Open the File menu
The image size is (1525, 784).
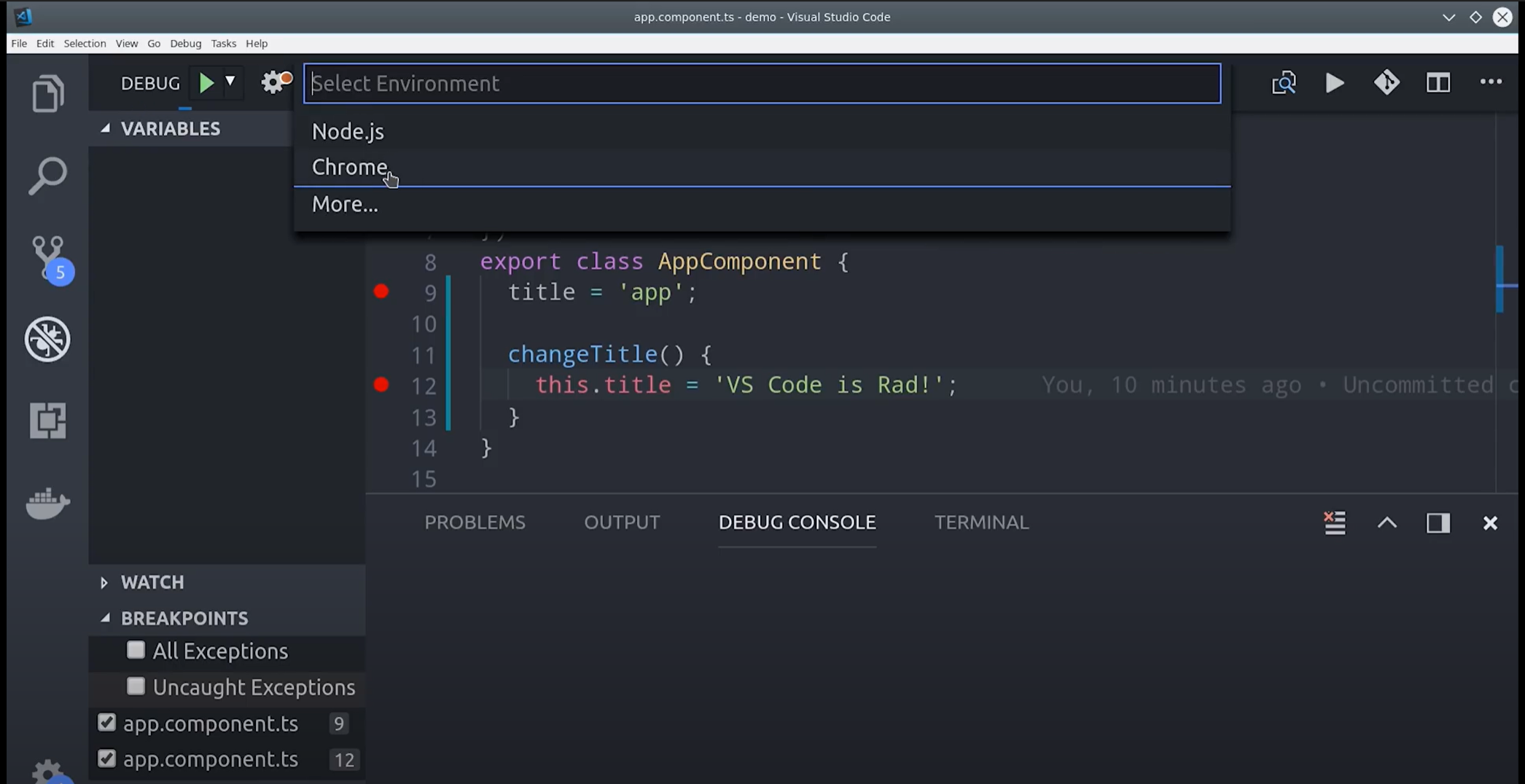(x=19, y=43)
